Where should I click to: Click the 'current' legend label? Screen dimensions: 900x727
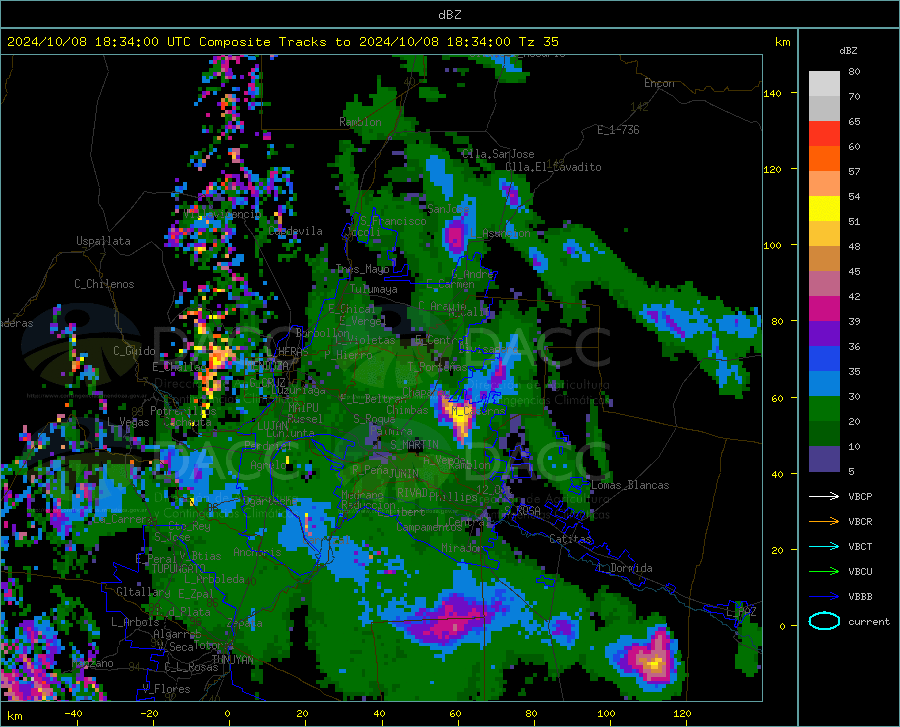click(869, 621)
